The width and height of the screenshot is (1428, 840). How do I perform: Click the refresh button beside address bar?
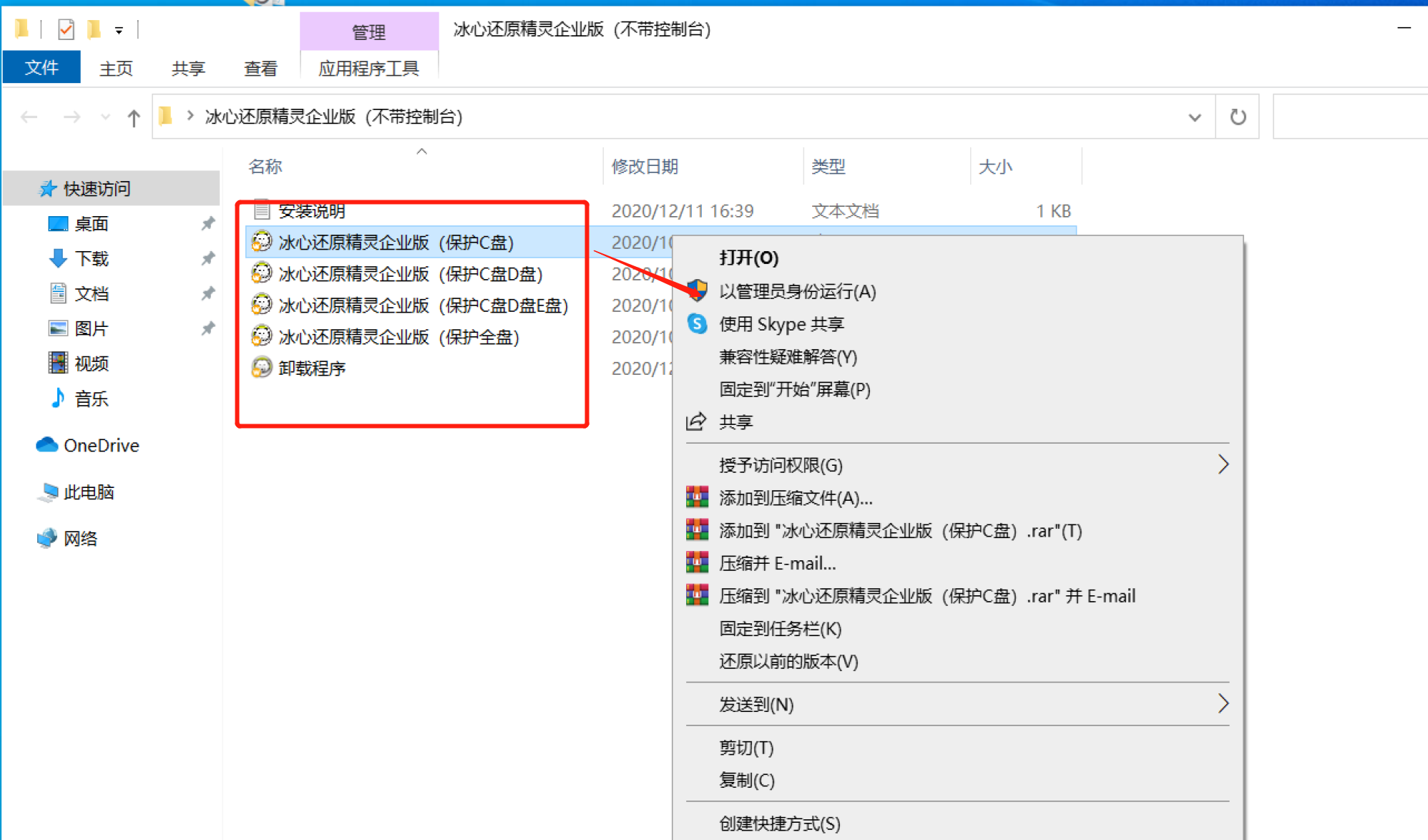coord(1238,117)
